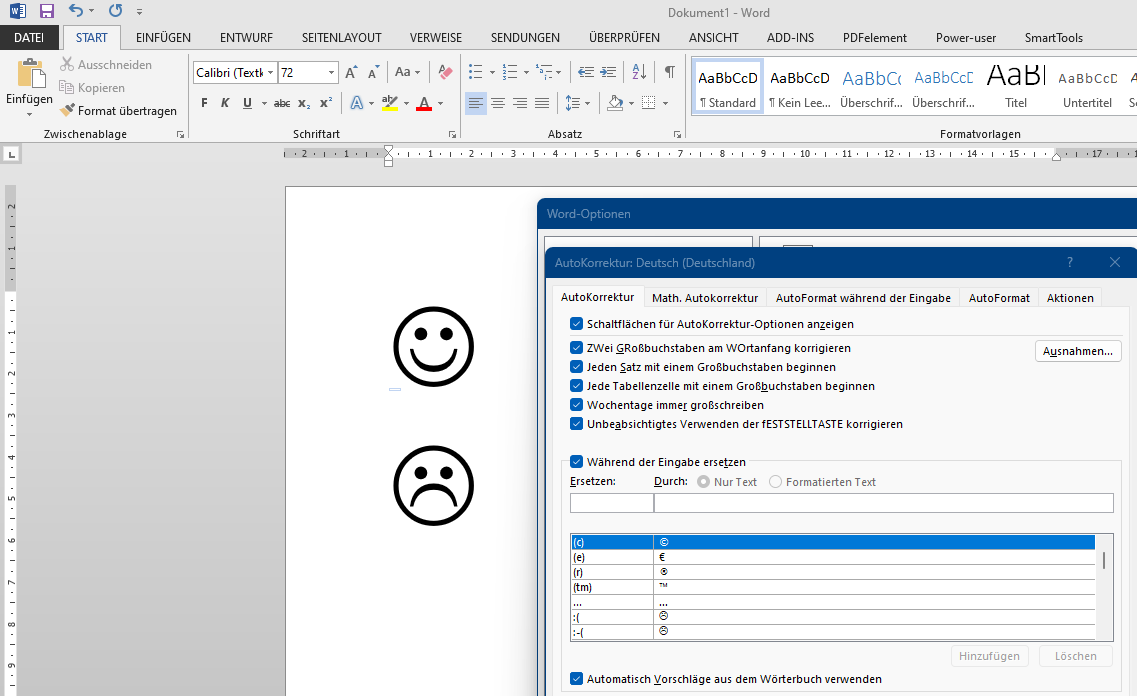Image resolution: width=1137 pixels, height=696 pixels.
Task: Expand the bullet list dropdown arrow
Action: (492, 72)
